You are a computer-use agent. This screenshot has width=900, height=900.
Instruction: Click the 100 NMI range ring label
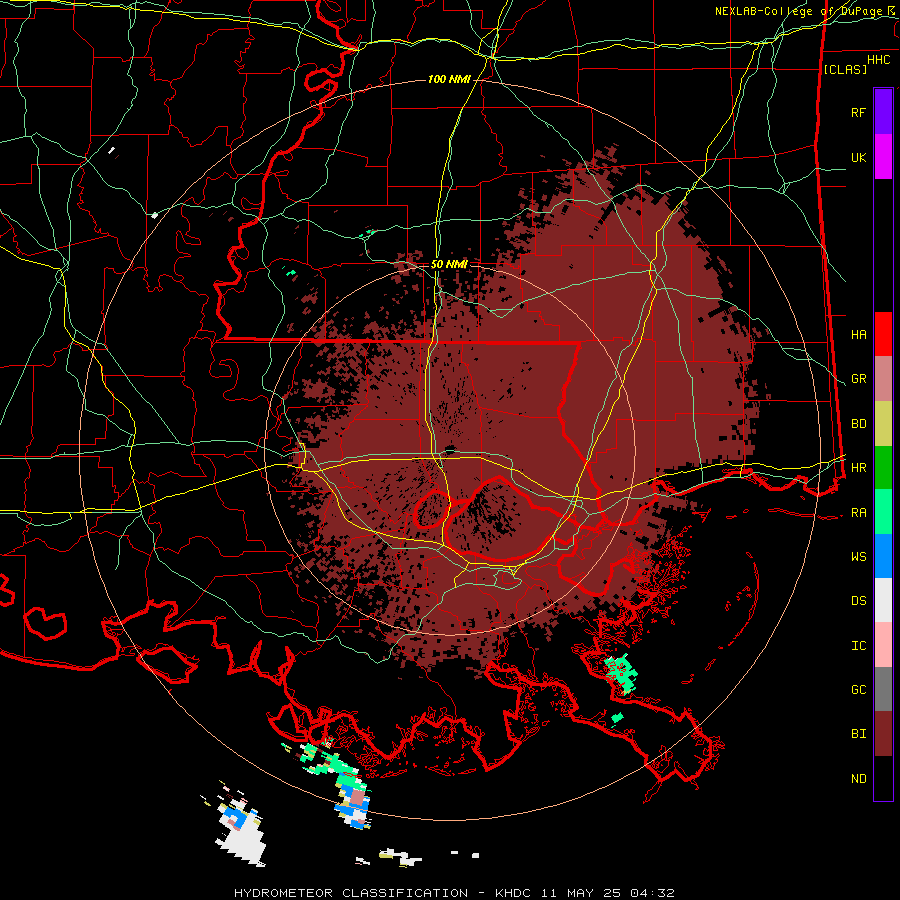click(x=449, y=79)
